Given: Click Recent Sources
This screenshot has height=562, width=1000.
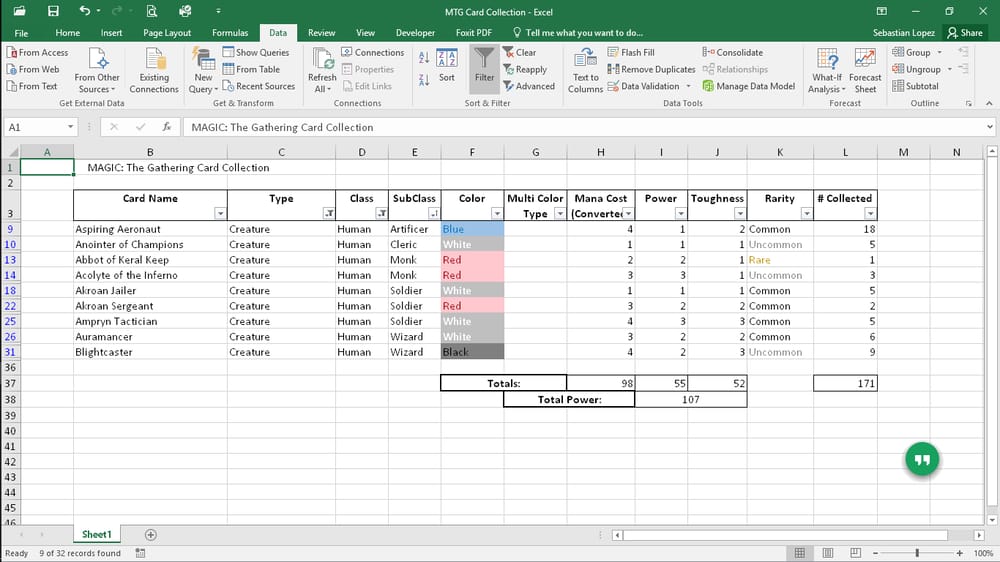Looking at the screenshot, I should click(x=258, y=85).
